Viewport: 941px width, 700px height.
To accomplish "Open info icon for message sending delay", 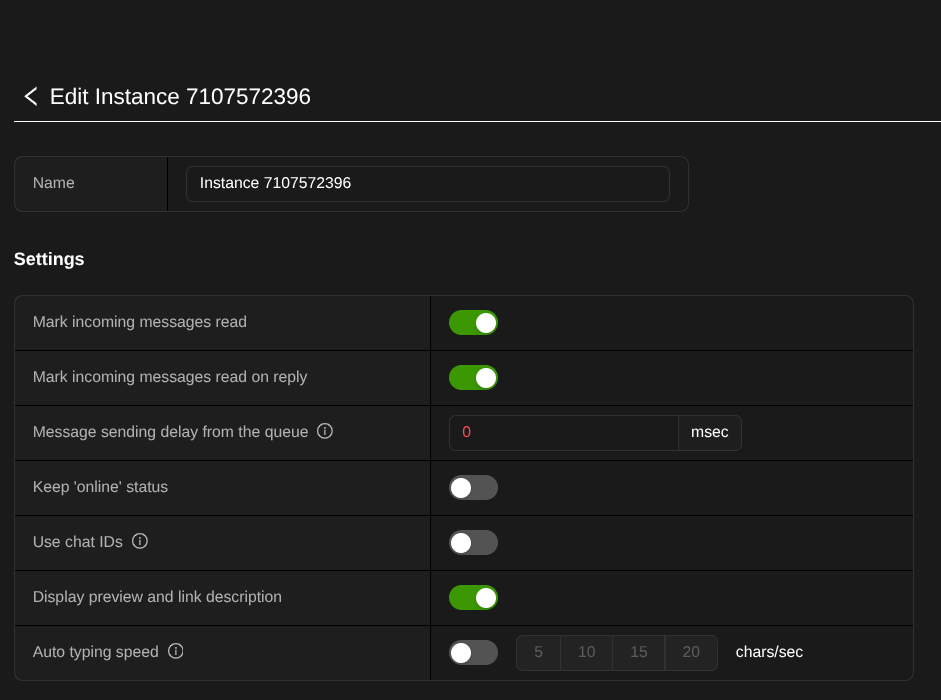I will pyautogui.click(x=325, y=431).
